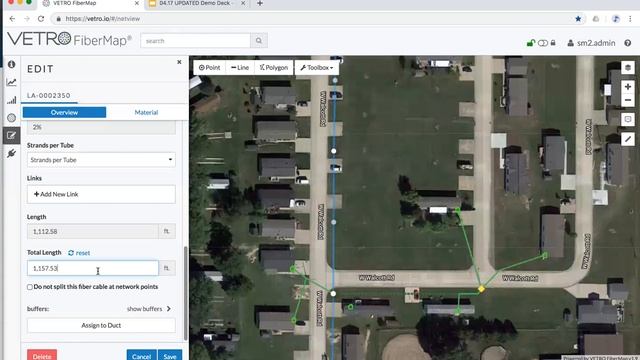Go forward in the browser
This screenshot has width=640, height=360.
27,19
